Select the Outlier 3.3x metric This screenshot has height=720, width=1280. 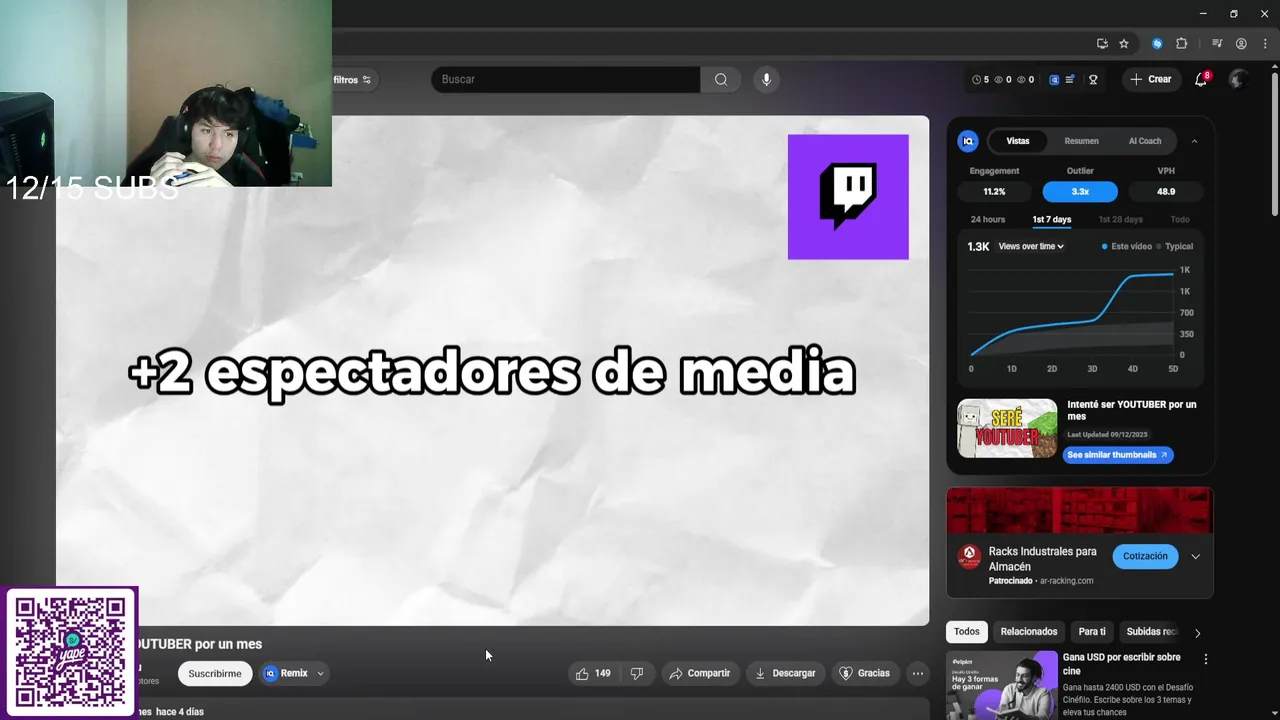1080,191
